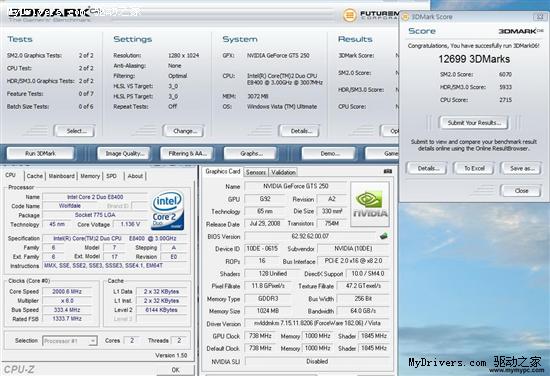The image size is (550, 376).
Task: Click the Driver Version field in GPU-Z
Action: click(x=317, y=323)
